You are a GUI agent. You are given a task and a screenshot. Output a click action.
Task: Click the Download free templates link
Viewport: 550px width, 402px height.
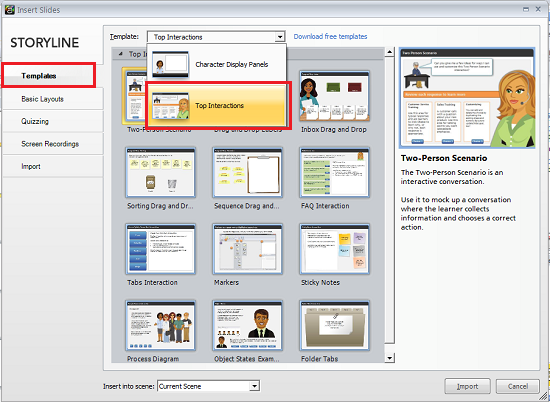click(x=330, y=36)
